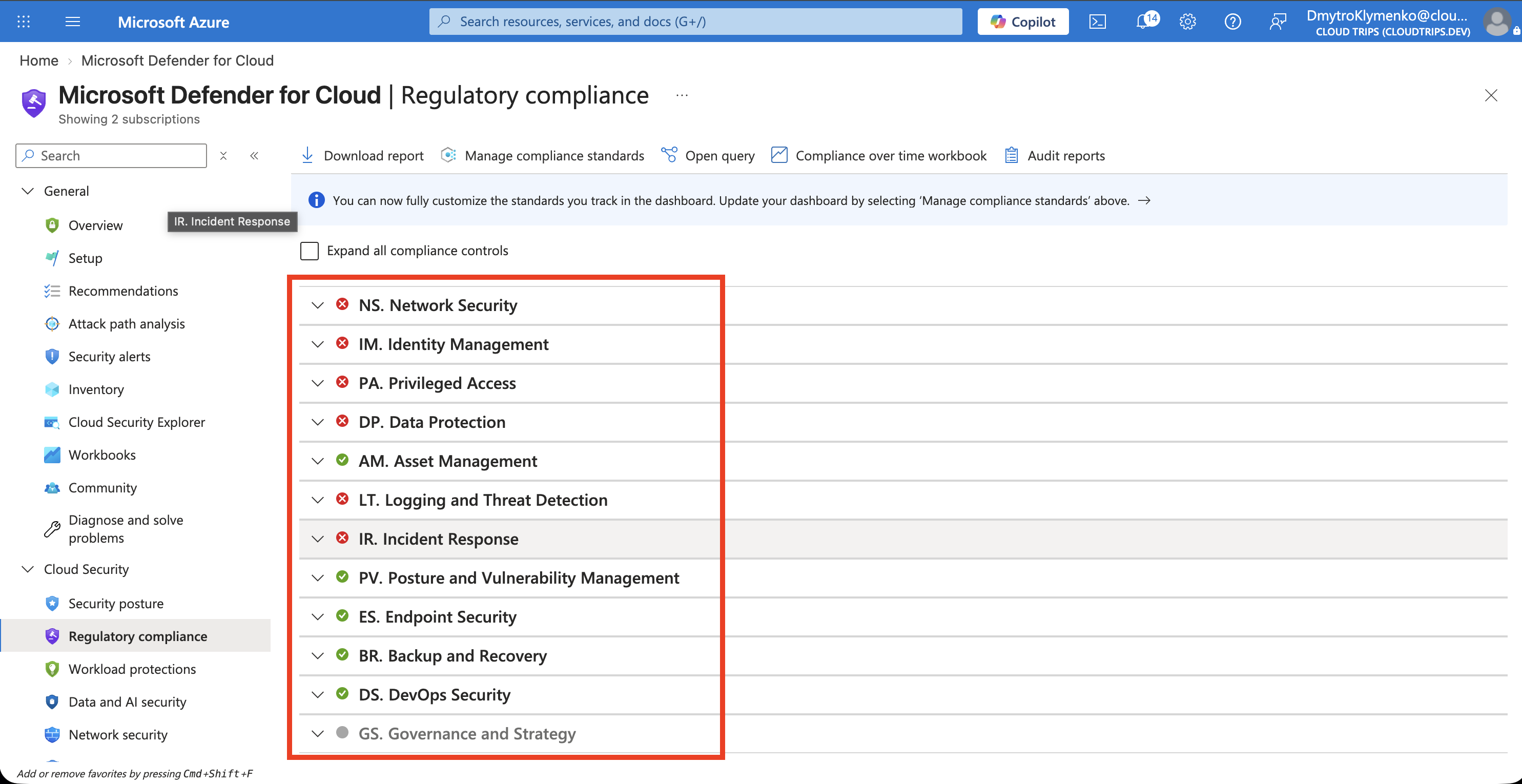Click the Regulatory compliance sidebar icon
1522x784 pixels.
pos(52,636)
